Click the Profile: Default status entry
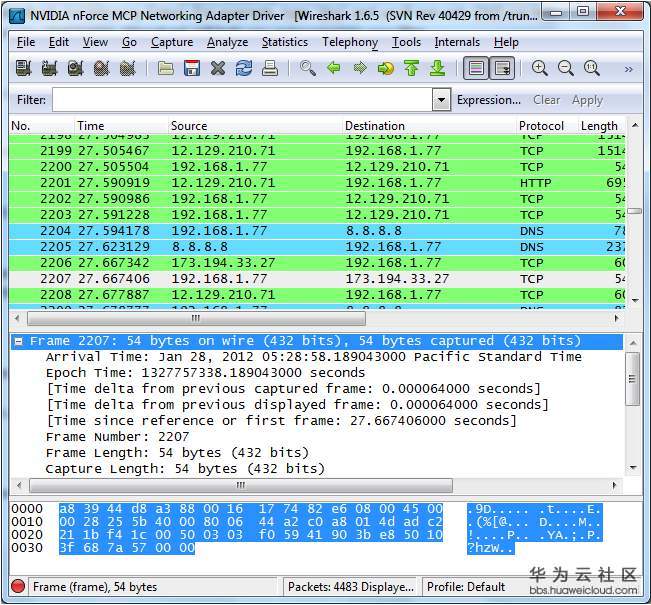This screenshot has width=651, height=605. [466, 587]
